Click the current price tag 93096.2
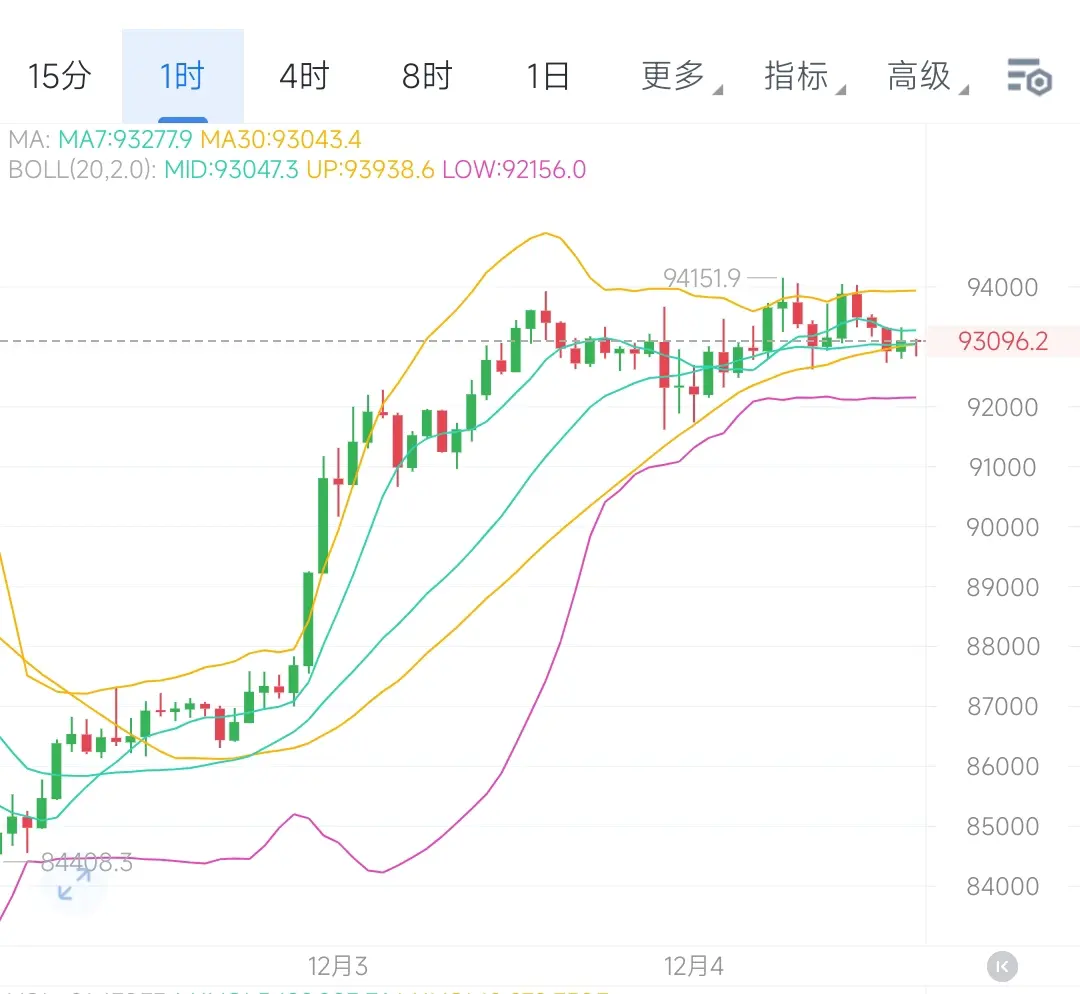 coord(1003,341)
